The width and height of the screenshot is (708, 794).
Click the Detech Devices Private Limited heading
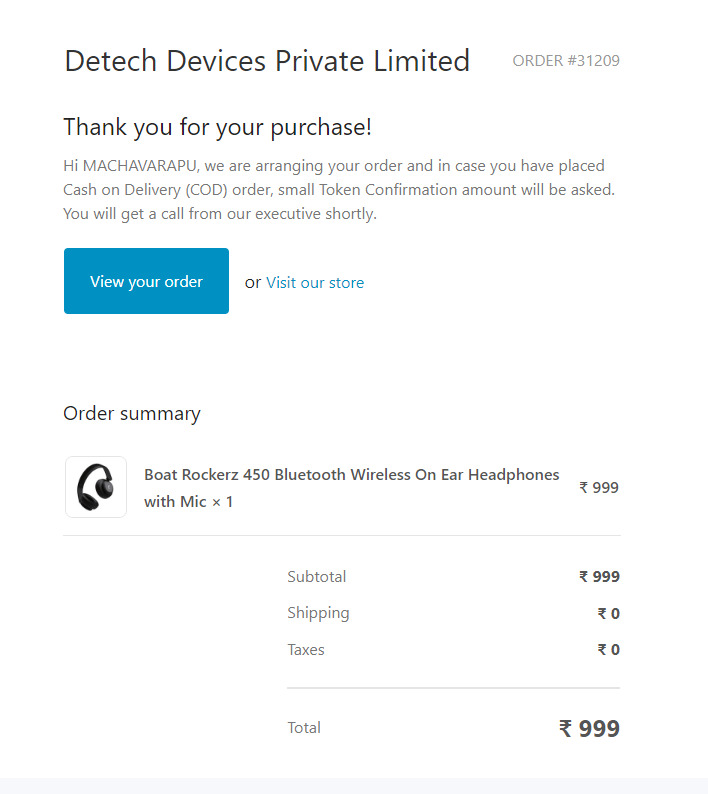267,61
